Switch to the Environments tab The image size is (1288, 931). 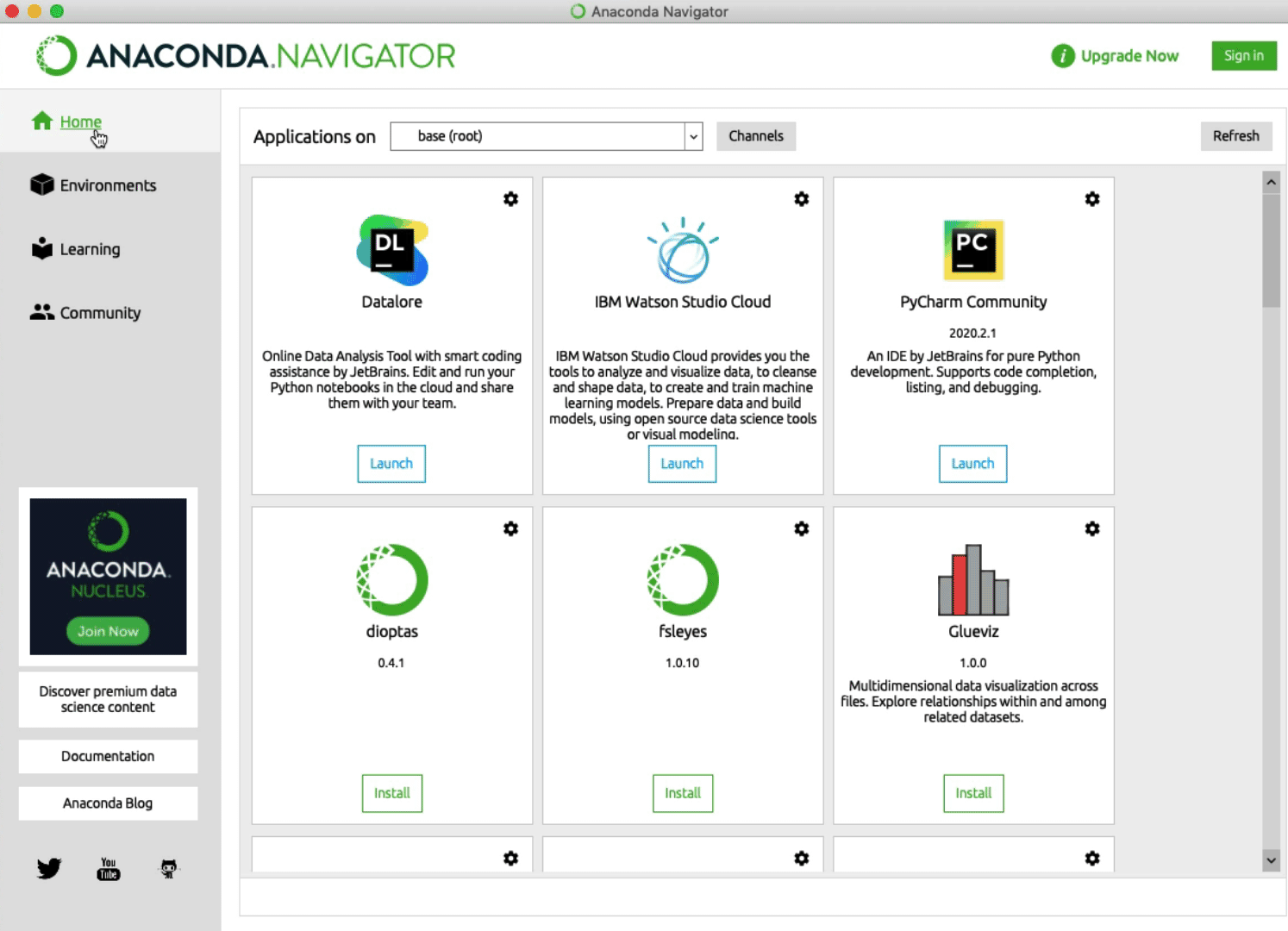(x=108, y=185)
